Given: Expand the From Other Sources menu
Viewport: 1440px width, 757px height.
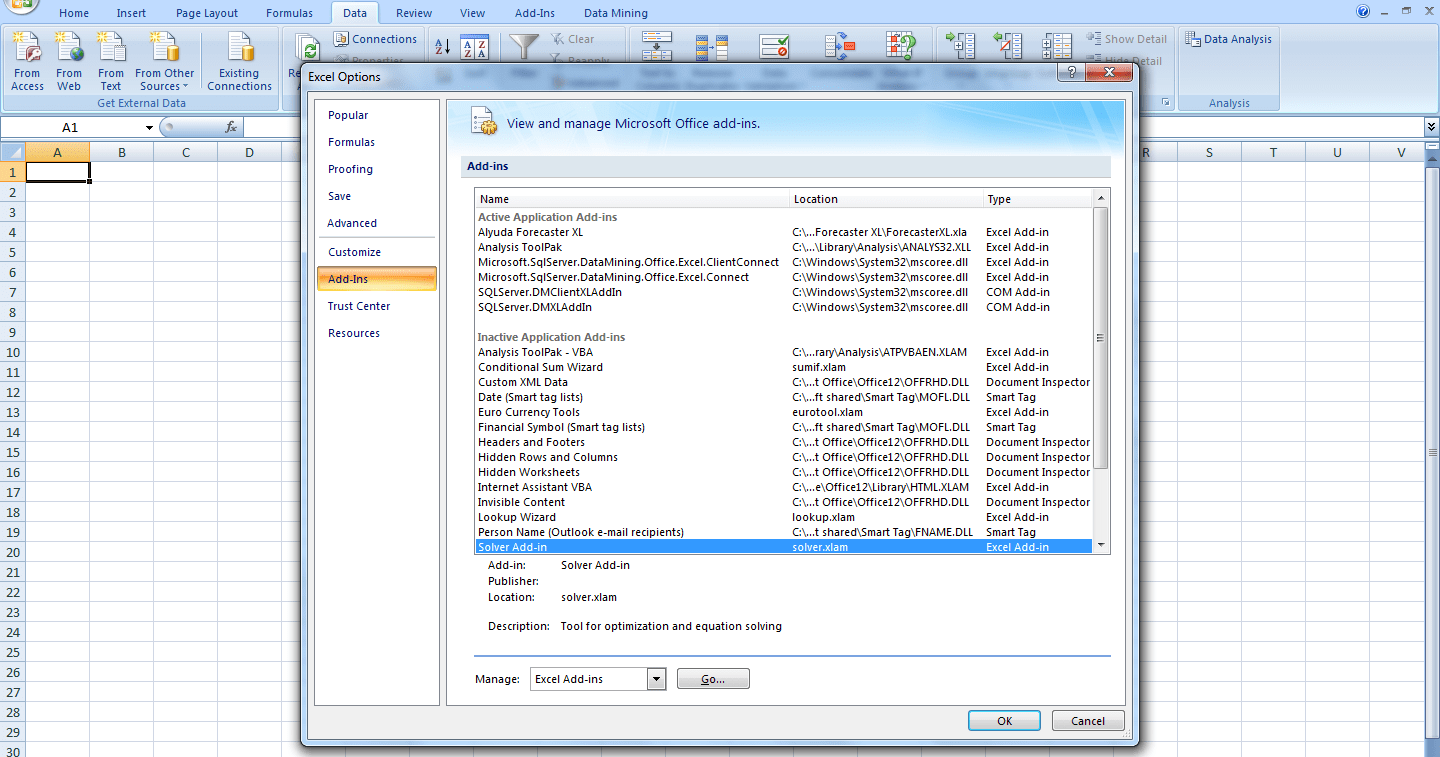Looking at the screenshot, I should click(x=164, y=60).
